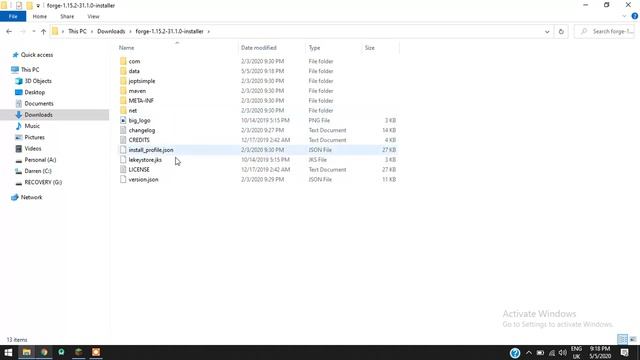
Task: Expand the chevron after forge-1.15.2-31.1.0-installer breadcrumb
Action: point(209,31)
